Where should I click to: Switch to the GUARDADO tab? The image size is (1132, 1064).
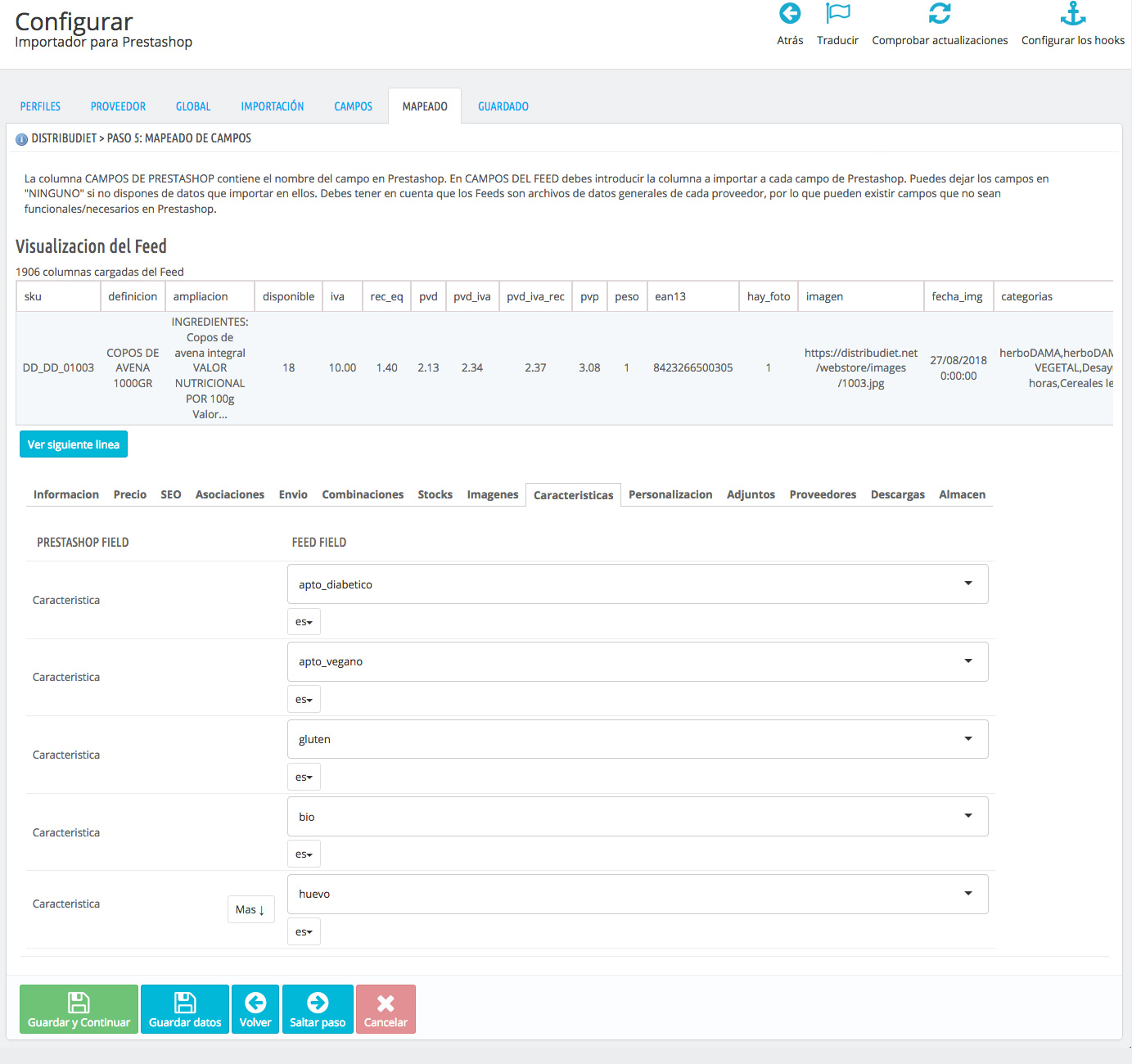tap(503, 106)
